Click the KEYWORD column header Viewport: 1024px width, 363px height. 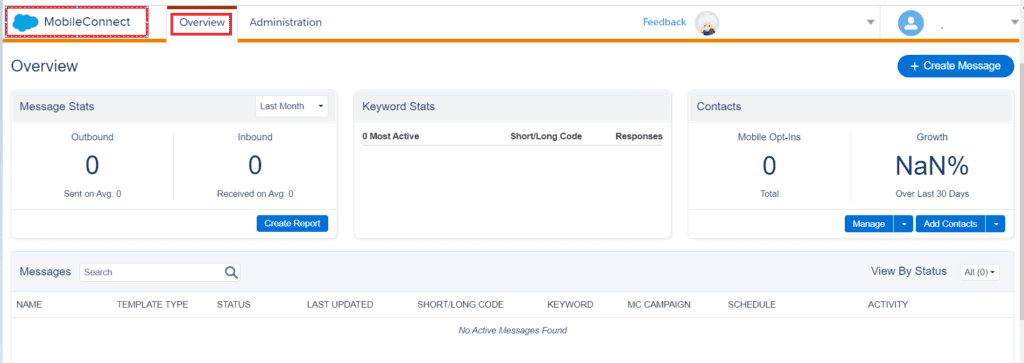click(x=570, y=305)
